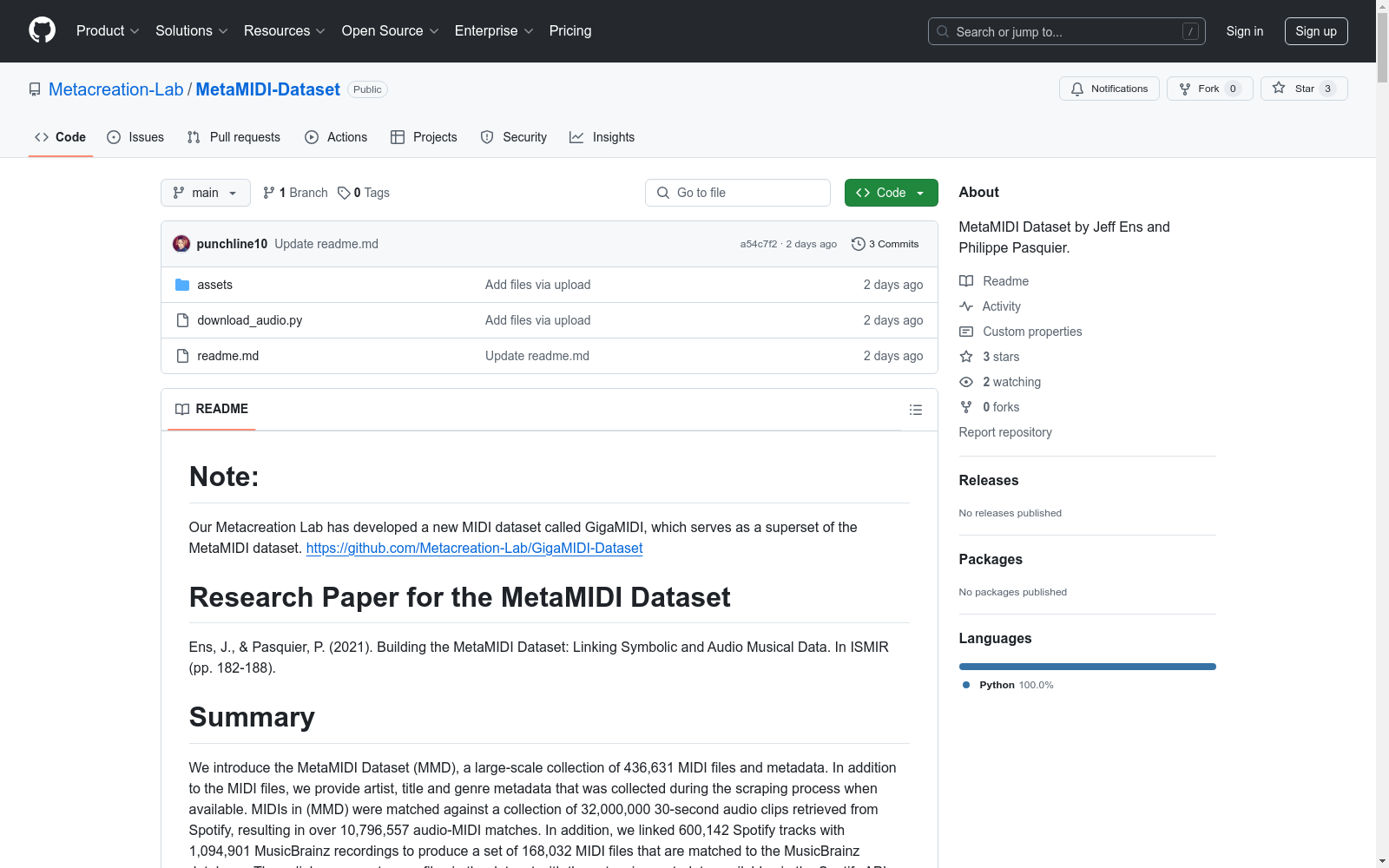Open the readme.md file
This screenshot has height=868, width=1389.
click(x=228, y=356)
